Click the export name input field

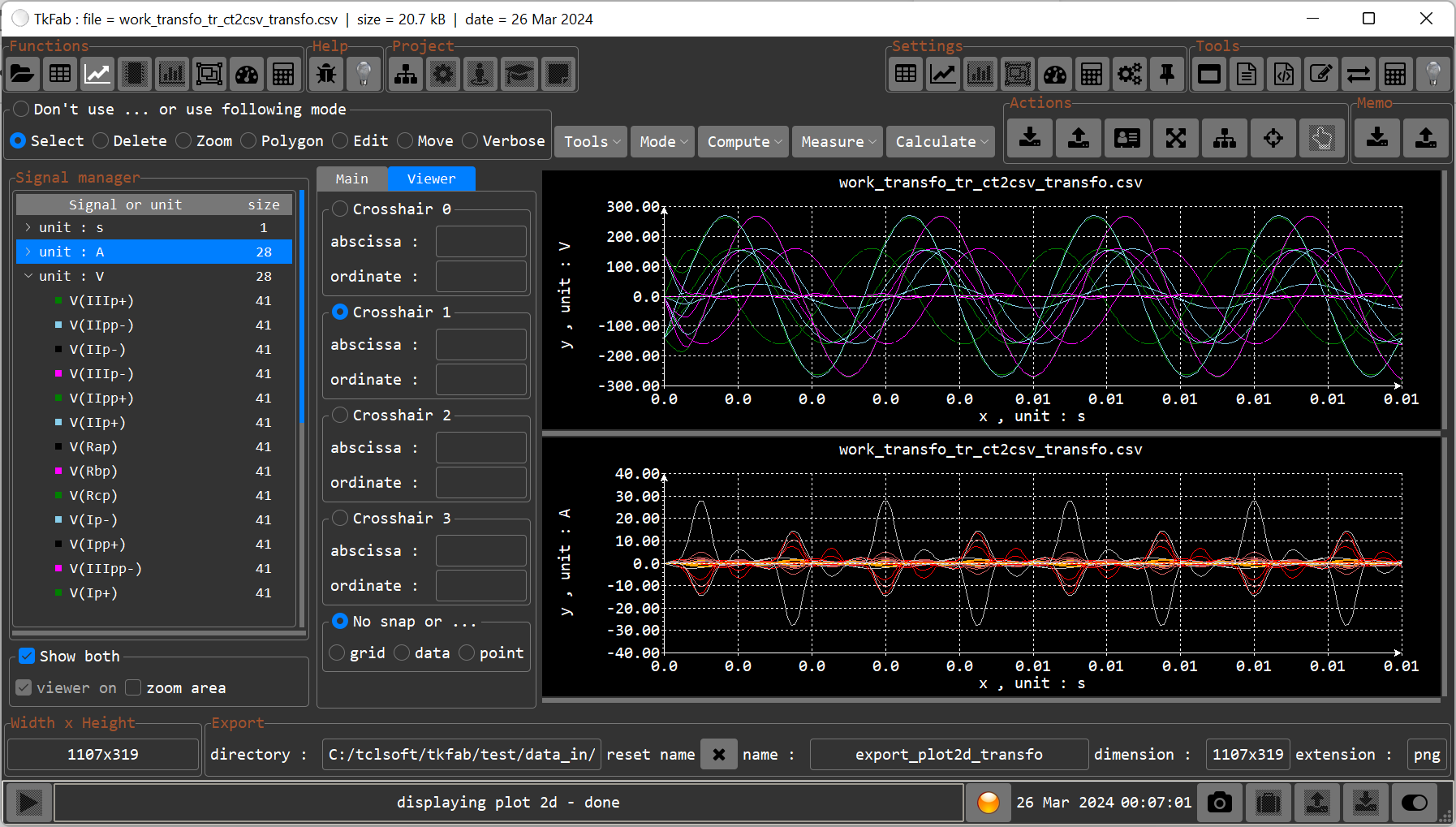(x=949, y=754)
